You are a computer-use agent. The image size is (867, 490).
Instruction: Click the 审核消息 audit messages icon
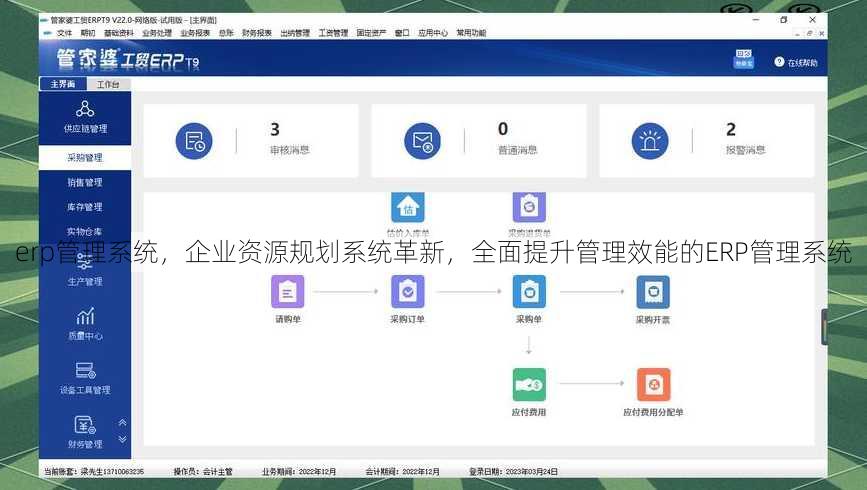194,141
